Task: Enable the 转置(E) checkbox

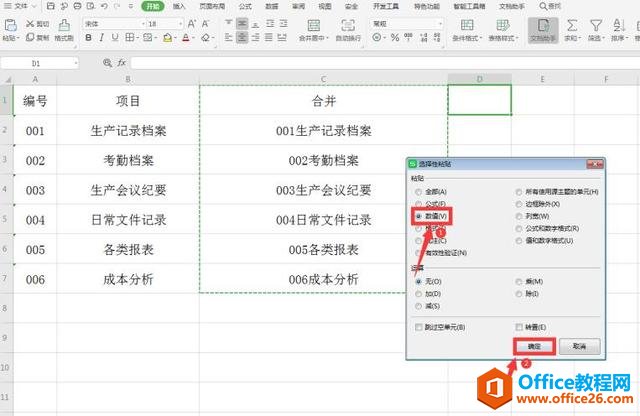Action: pos(519,327)
